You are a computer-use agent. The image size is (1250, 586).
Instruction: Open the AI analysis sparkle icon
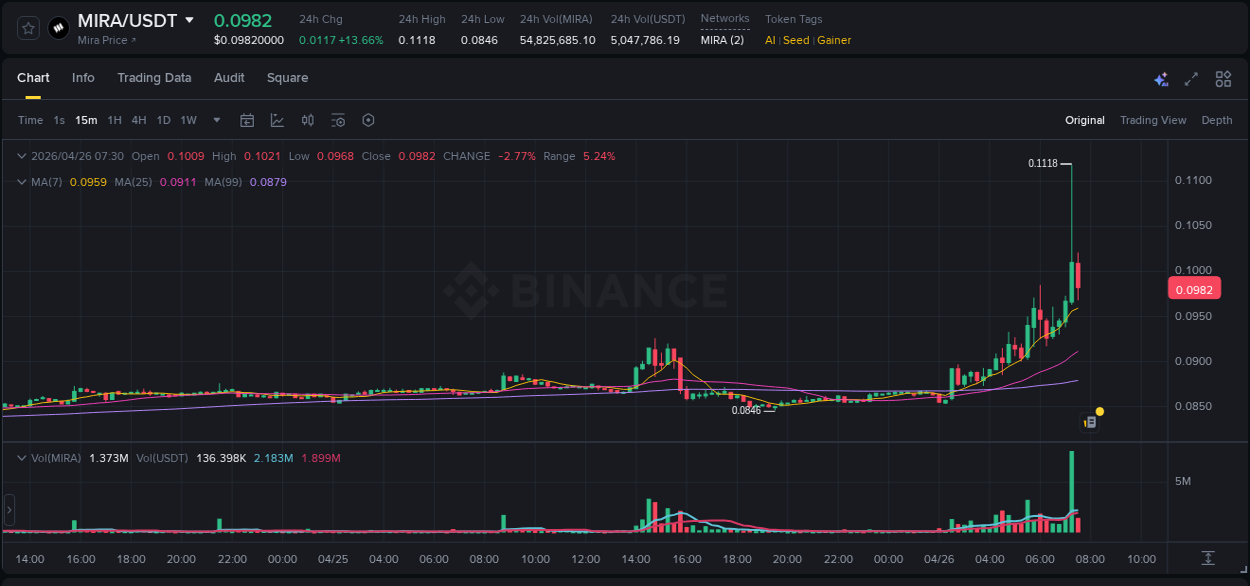[x=1160, y=79]
